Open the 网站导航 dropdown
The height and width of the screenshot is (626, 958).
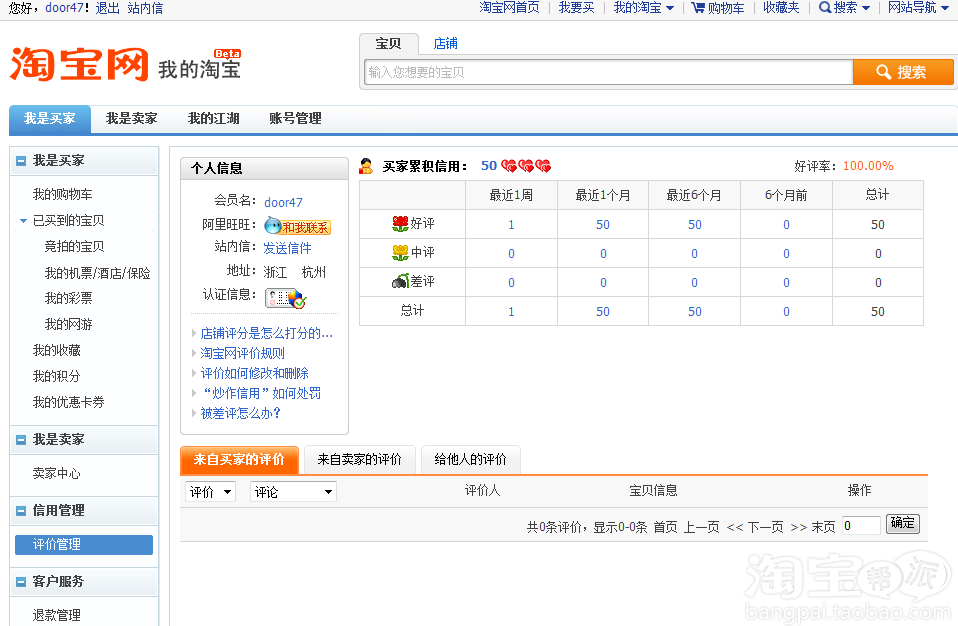pos(918,8)
